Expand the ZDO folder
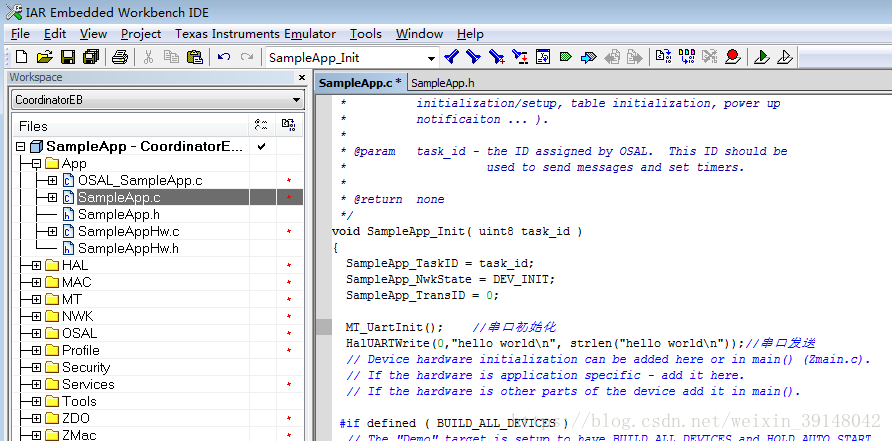This screenshot has height=441, width=892. pyautogui.click(x=37, y=418)
